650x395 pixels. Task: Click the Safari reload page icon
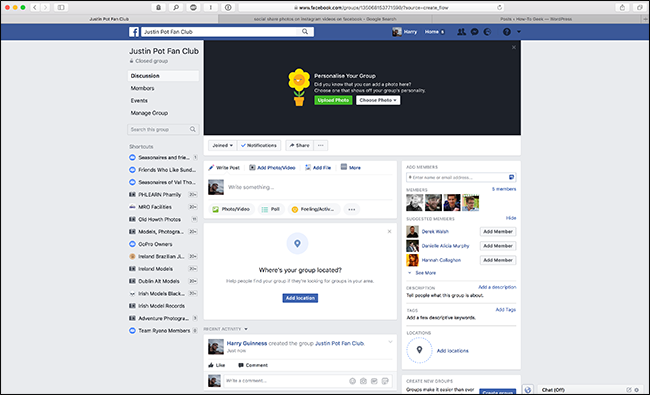tap(500, 7)
